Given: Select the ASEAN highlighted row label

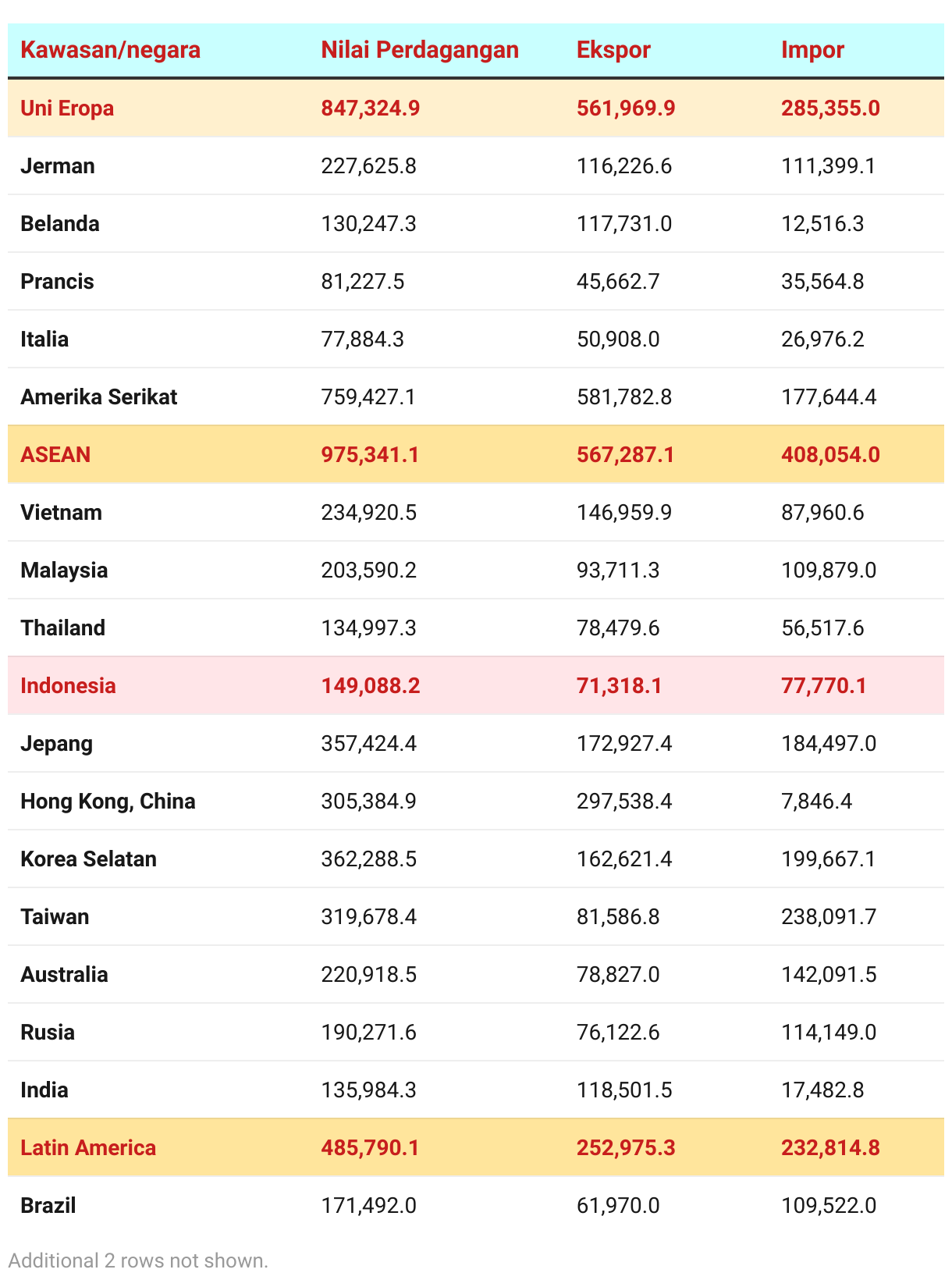Looking at the screenshot, I should (55, 454).
